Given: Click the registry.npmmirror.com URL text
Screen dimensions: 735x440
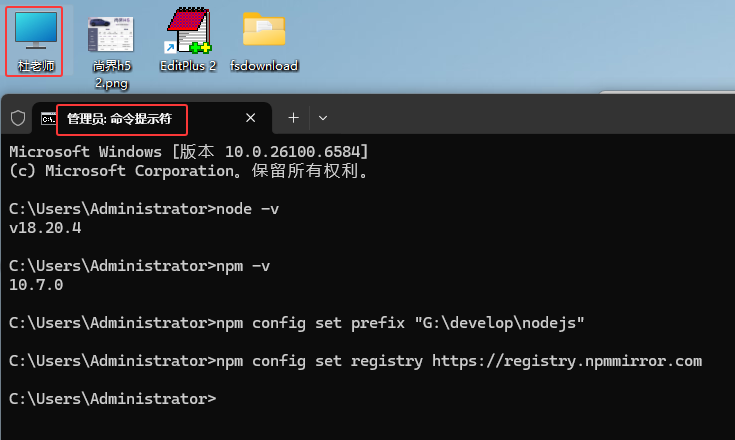Looking at the screenshot, I should 566,361.
